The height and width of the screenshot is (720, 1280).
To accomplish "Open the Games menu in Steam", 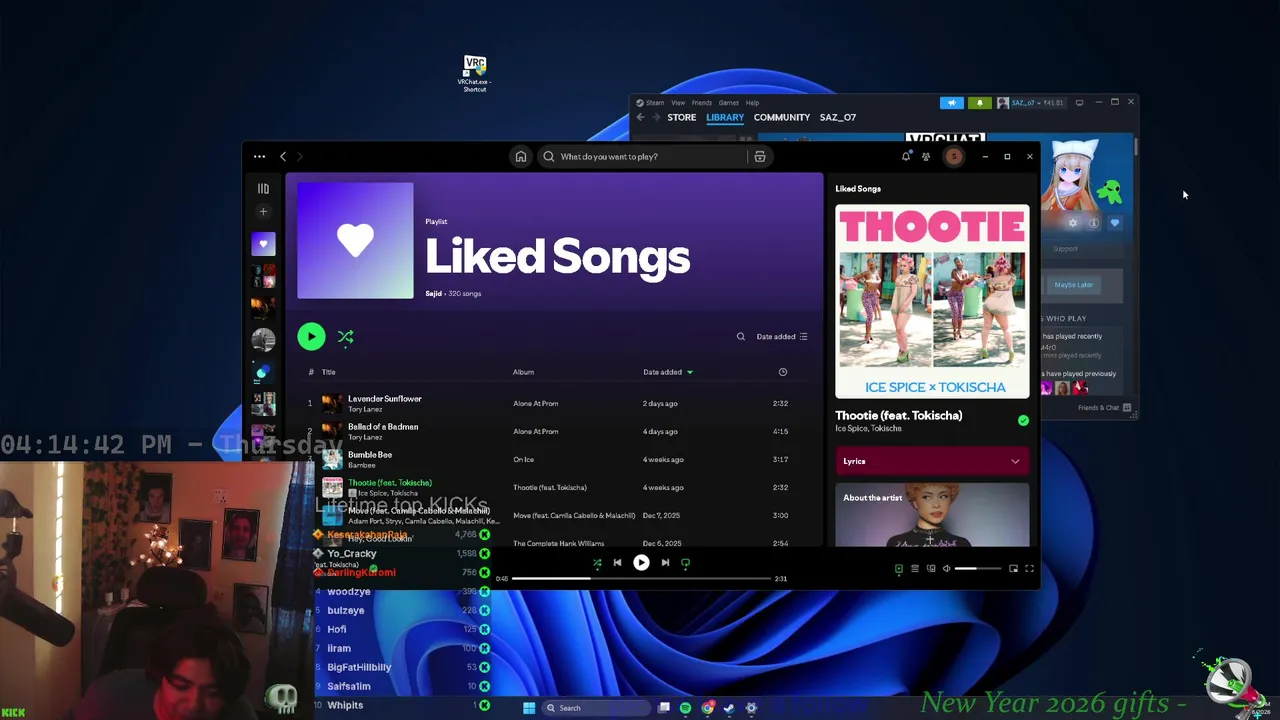I will coord(728,102).
